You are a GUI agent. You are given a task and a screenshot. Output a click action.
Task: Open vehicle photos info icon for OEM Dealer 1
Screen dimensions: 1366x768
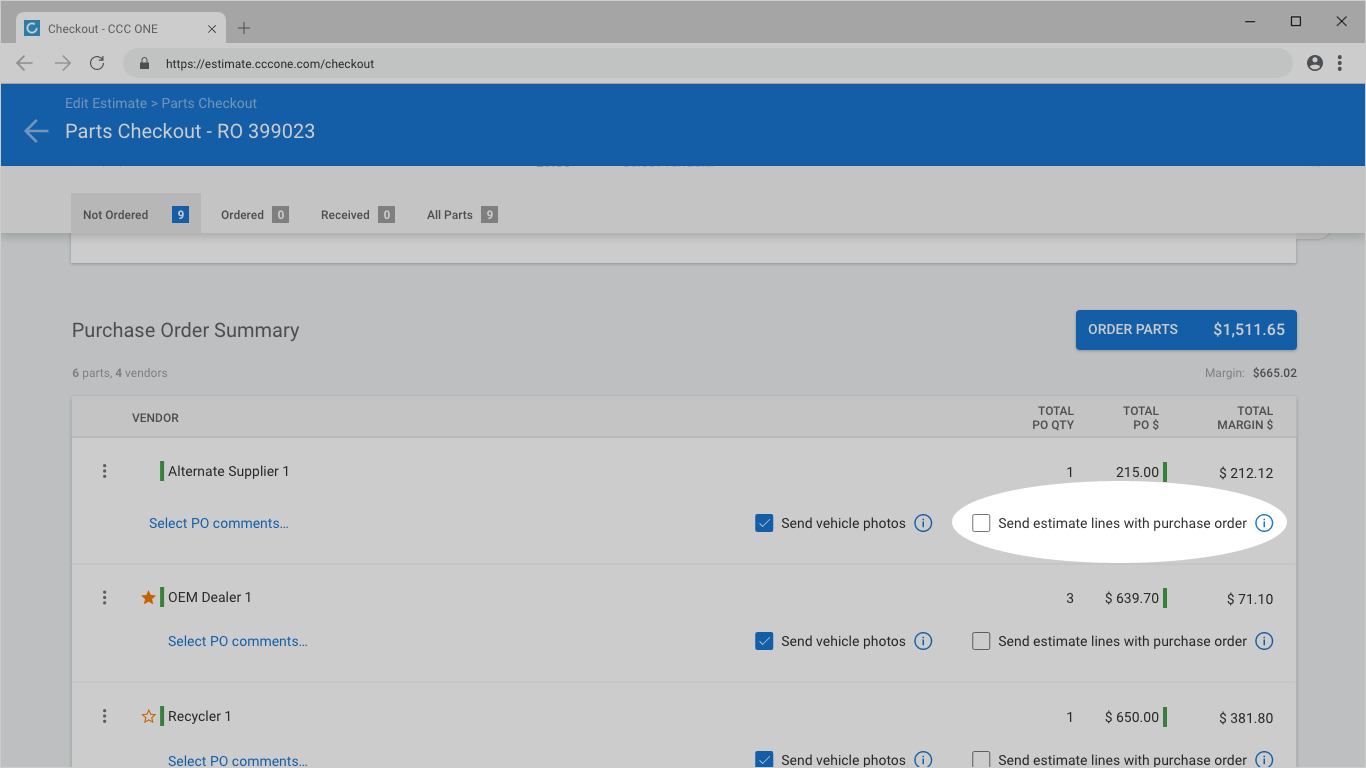(x=923, y=641)
